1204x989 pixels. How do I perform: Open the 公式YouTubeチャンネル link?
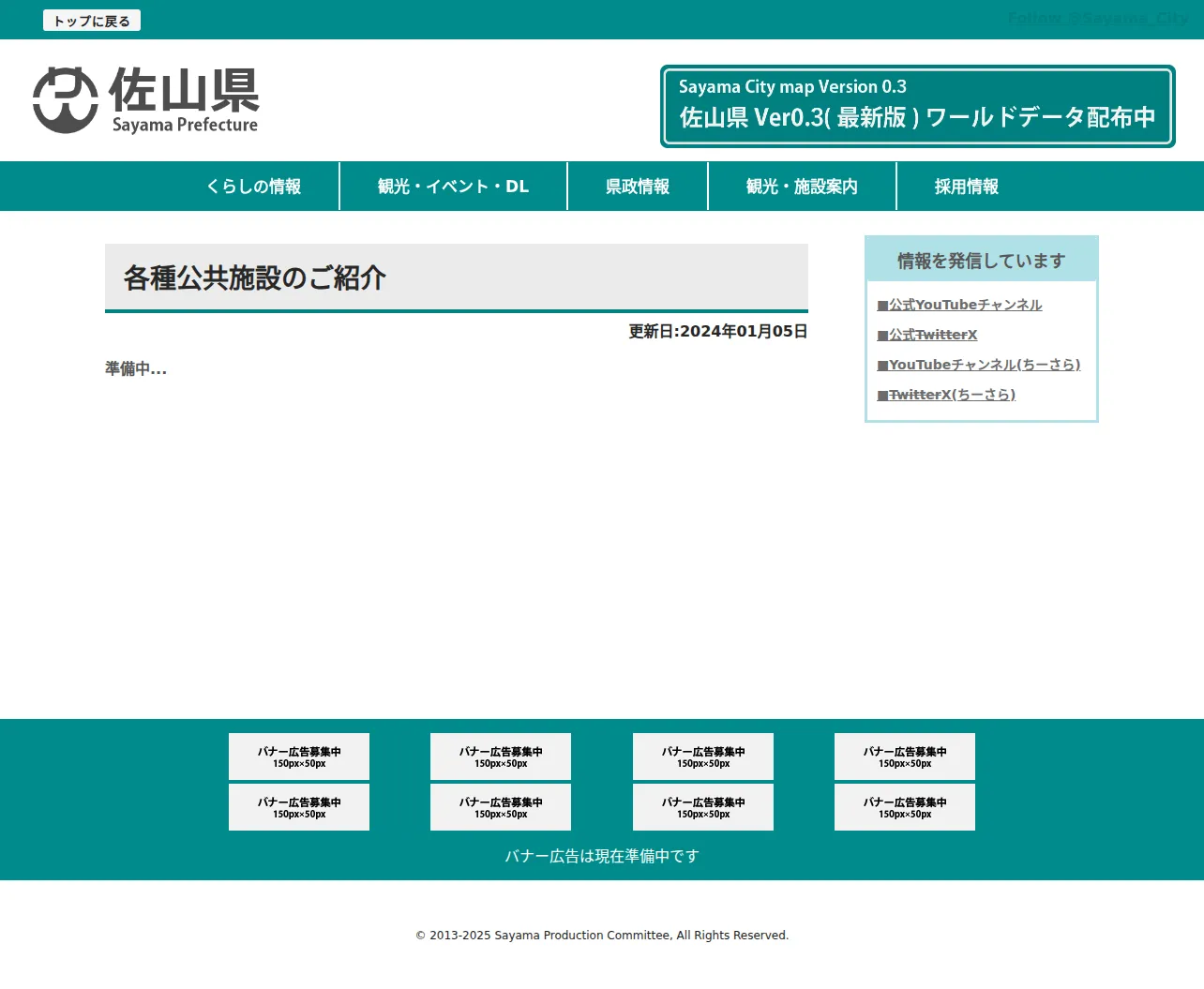[959, 305]
